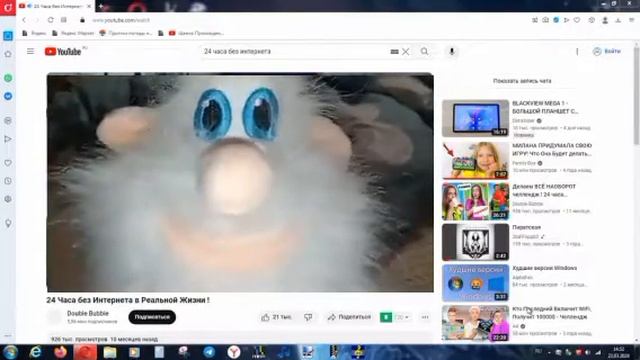
Task: Start voice search with microphone icon
Action: tap(452, 51)
